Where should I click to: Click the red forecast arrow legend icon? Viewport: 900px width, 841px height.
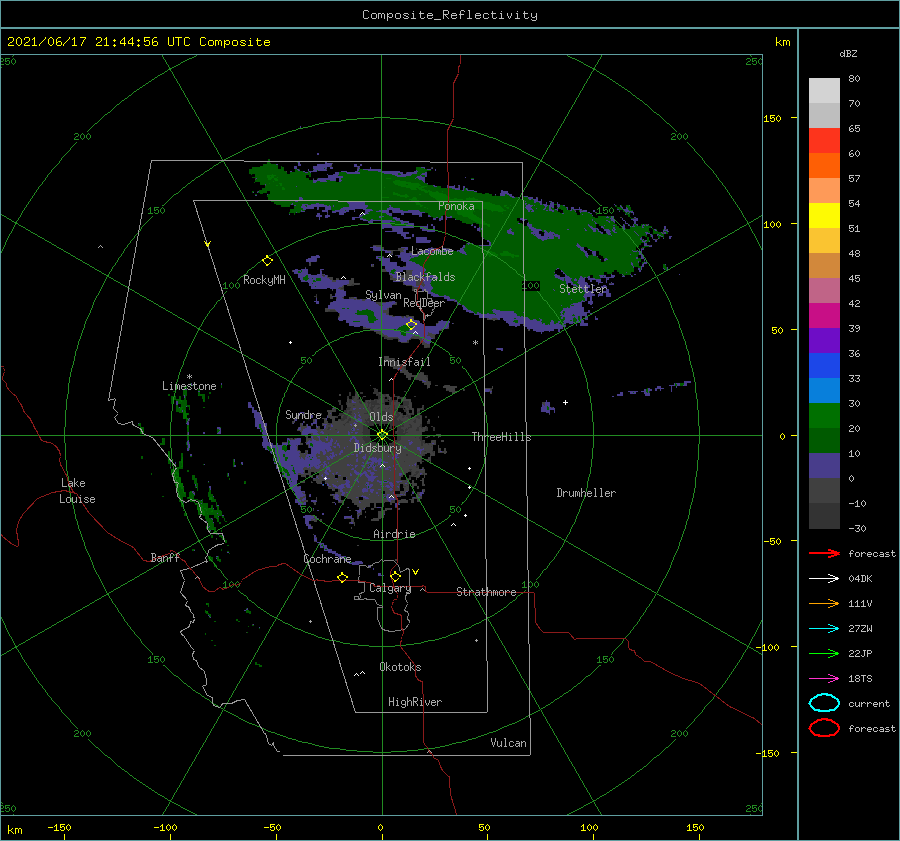click(824, 553)
